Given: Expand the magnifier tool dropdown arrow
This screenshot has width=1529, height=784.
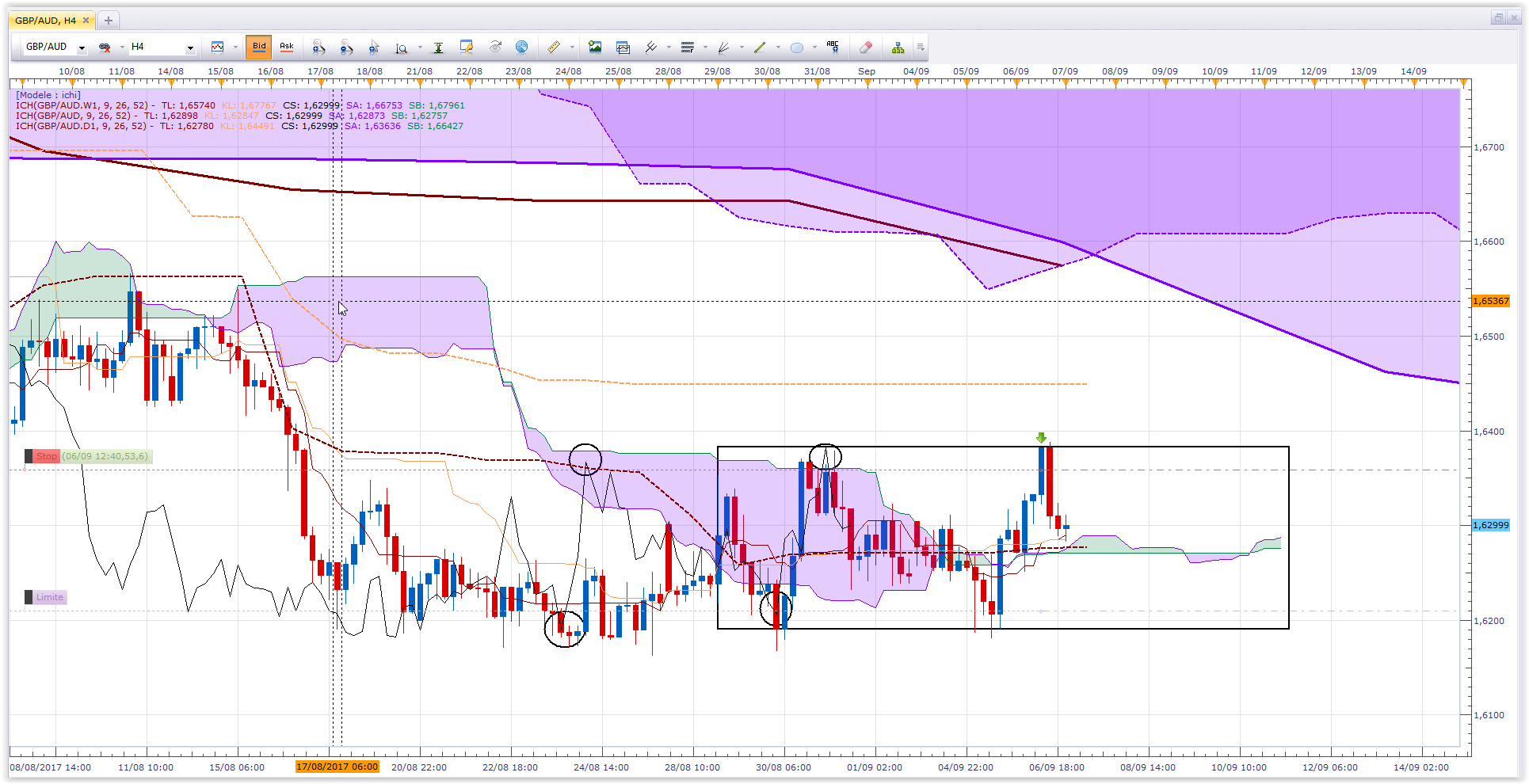Looking at the screenshot, I should click(420, 48).
